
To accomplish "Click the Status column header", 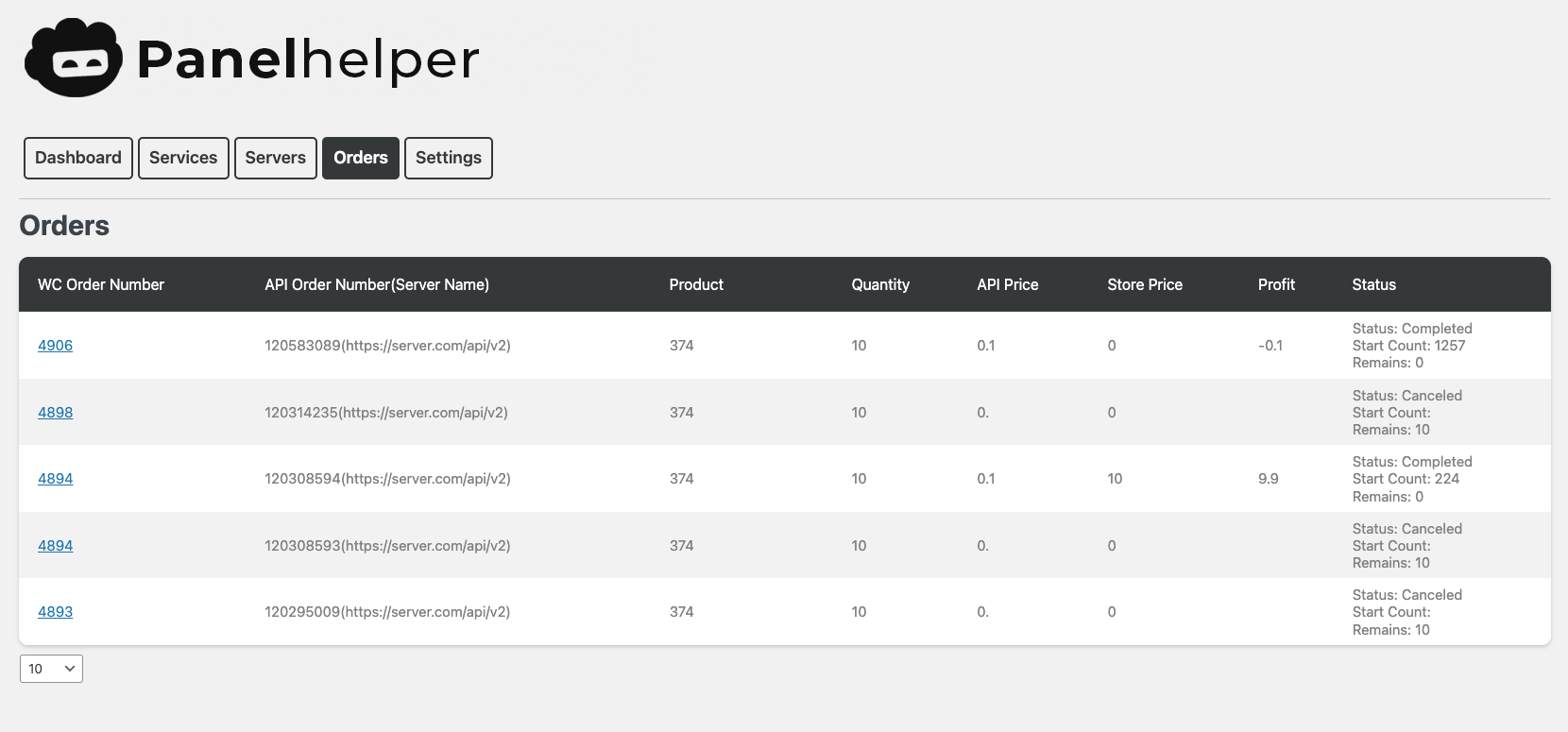I will click(x=1373, y=284).
